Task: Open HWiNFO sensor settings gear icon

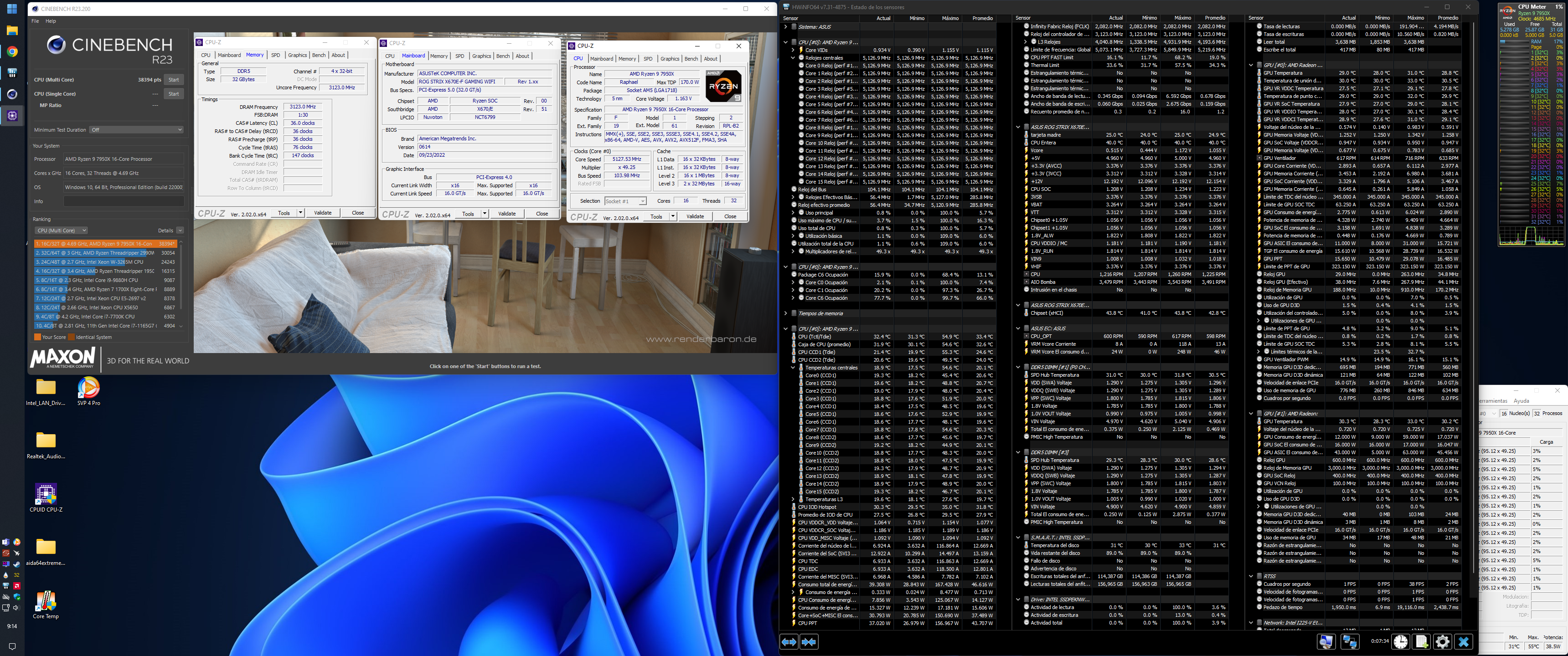Action: (x=1442, y=641)
